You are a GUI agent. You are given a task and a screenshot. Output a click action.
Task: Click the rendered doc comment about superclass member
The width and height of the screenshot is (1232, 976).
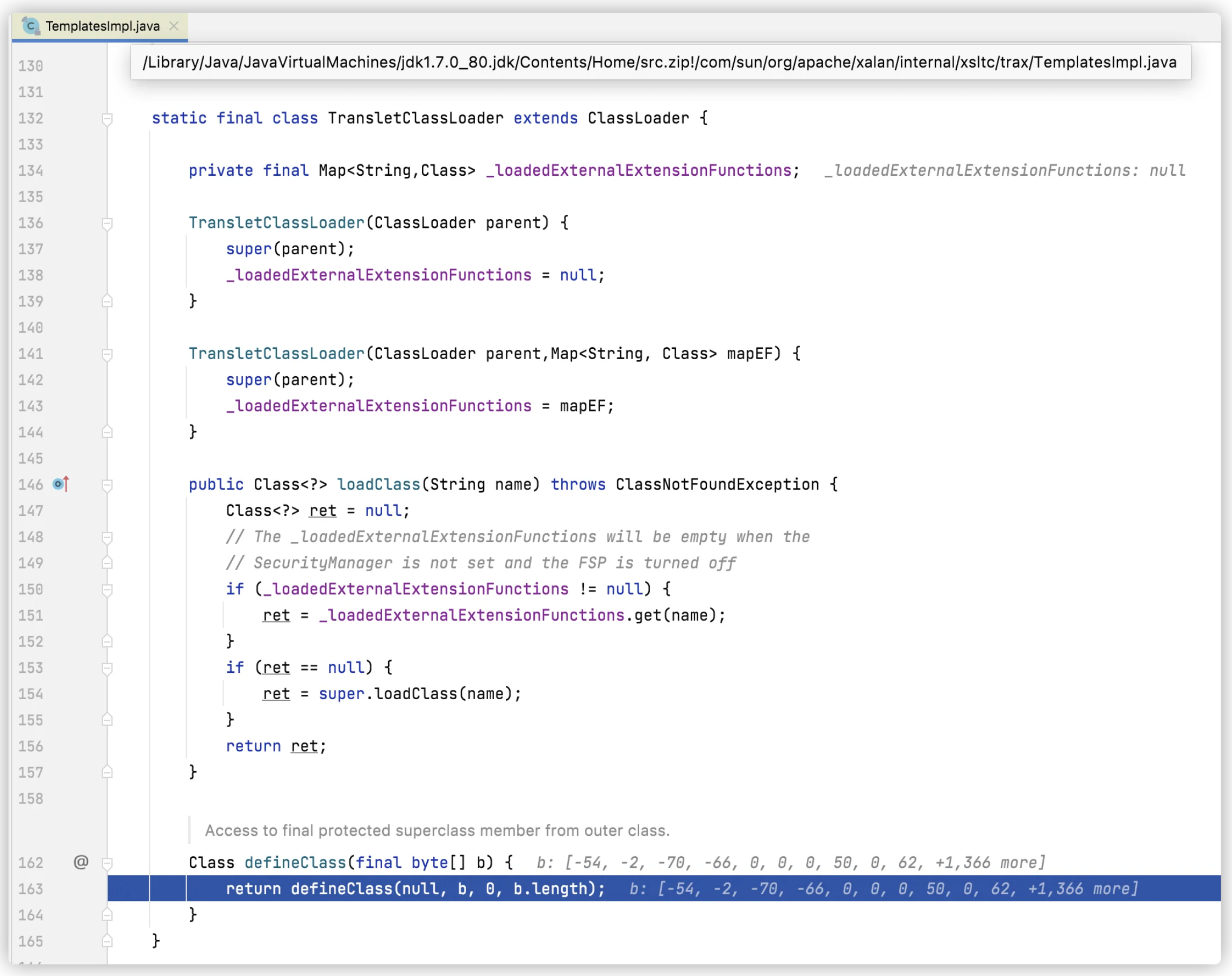click(x=437, y=830)
